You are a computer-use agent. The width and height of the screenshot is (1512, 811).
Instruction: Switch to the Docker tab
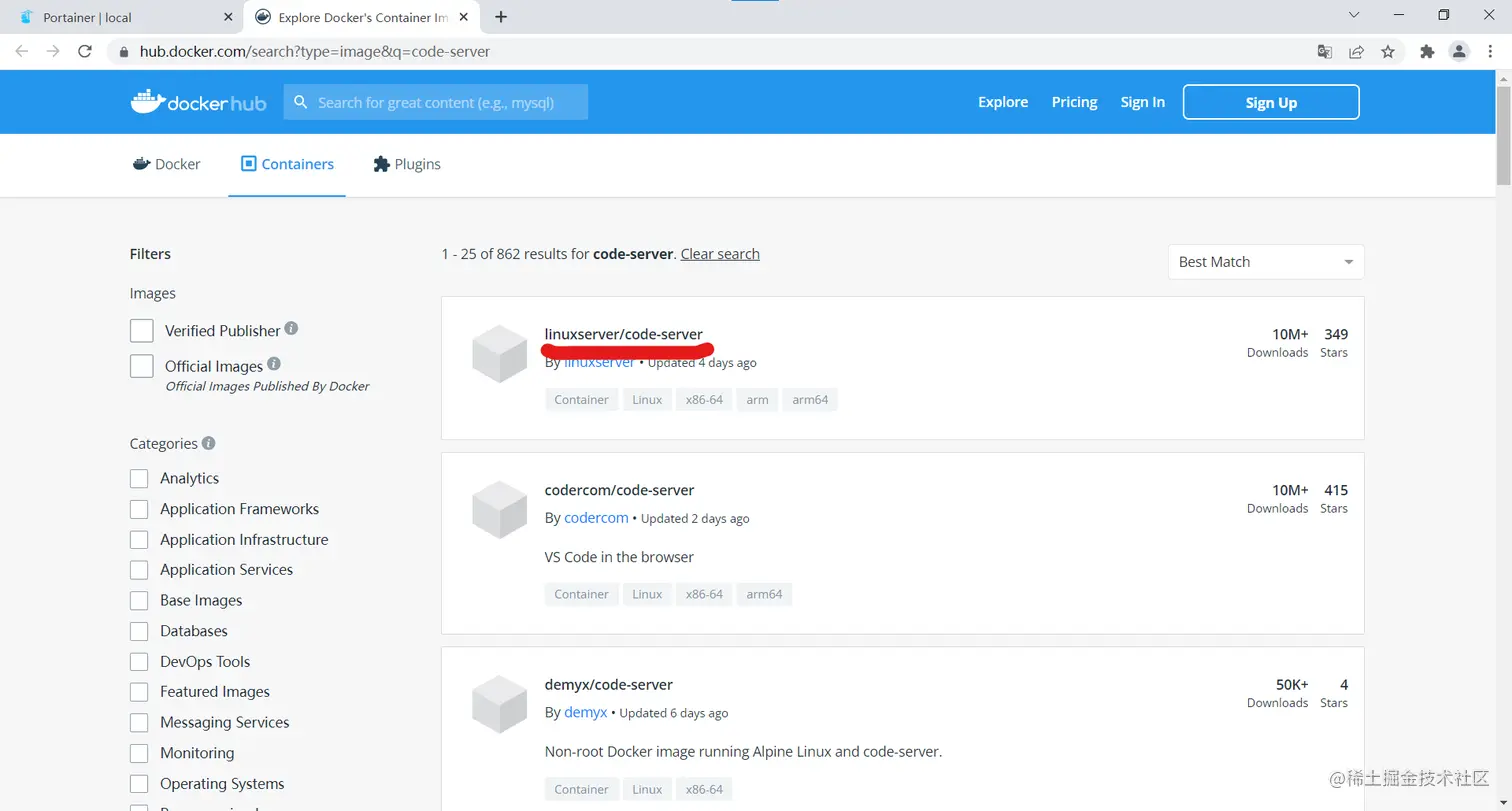167,164
